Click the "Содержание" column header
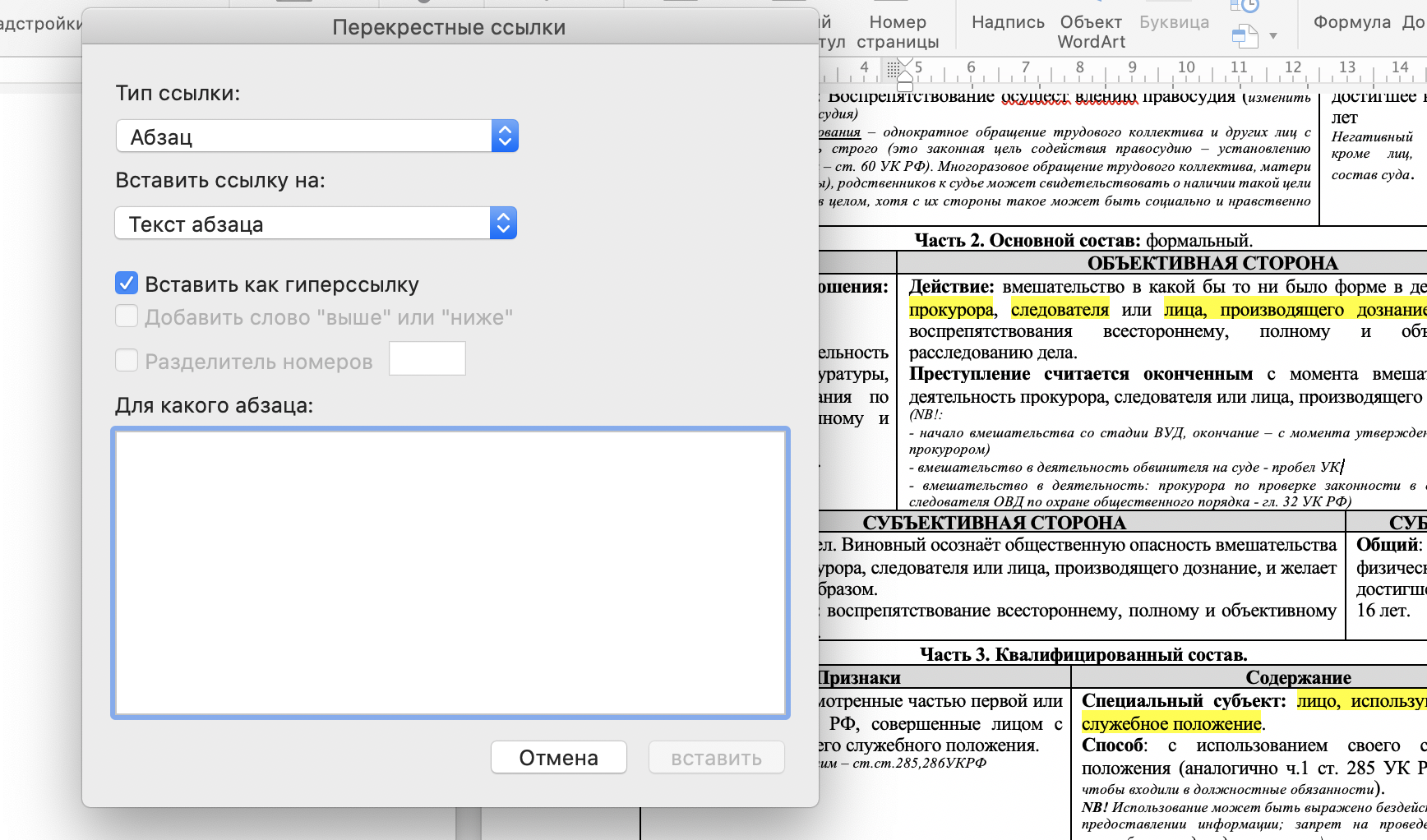The width and height of the screenshot is (1427, 840). coord(1298,677)
